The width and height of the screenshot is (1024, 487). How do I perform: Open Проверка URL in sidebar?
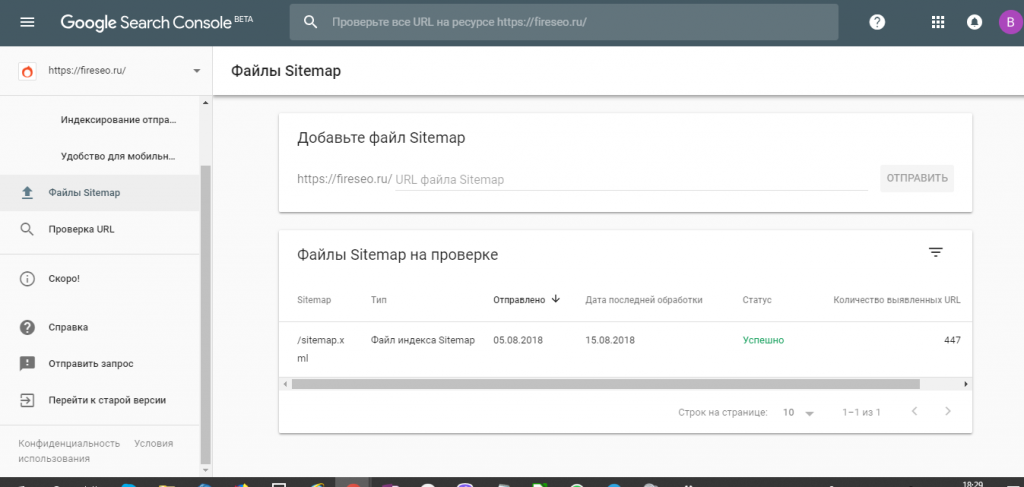pyautogui.click(x=81, y=229)
